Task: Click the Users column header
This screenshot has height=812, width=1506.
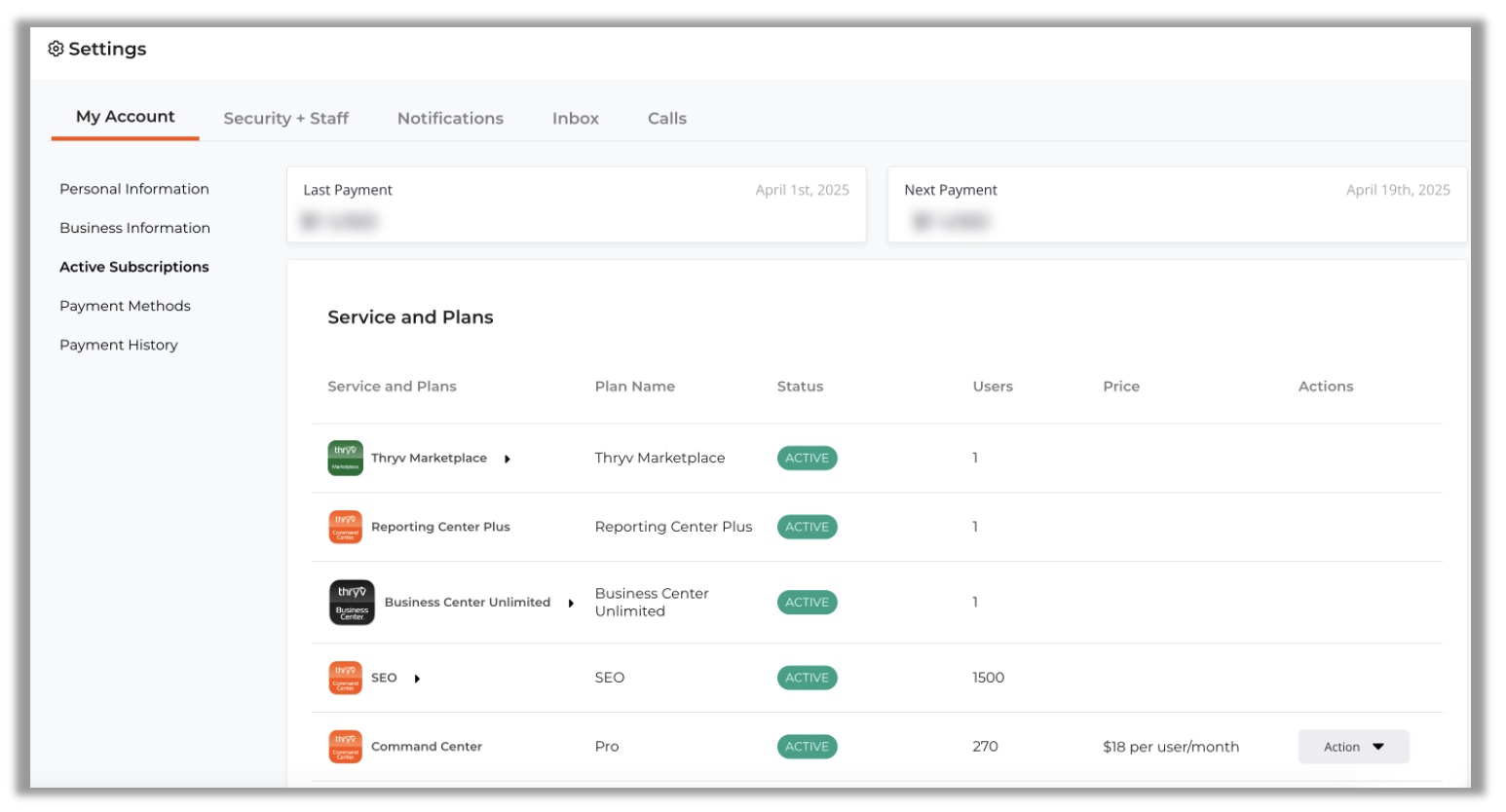Action: point(993,387)
